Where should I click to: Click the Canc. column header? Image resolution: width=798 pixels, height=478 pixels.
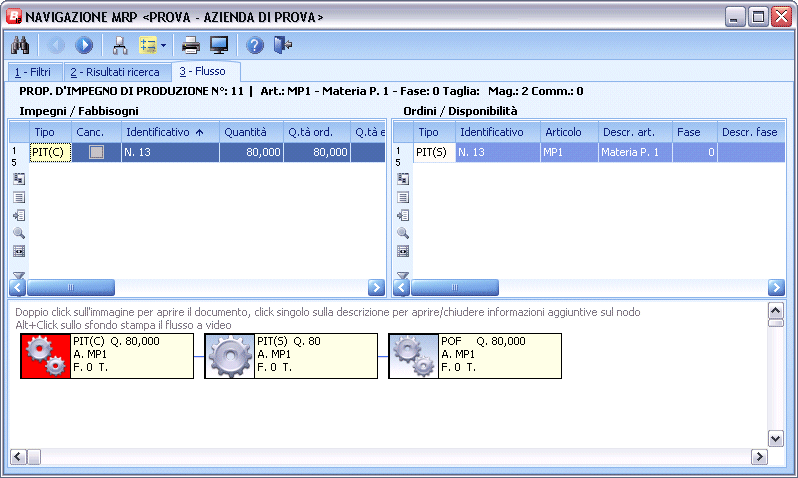pyautogui.click(x=96, y=132)
